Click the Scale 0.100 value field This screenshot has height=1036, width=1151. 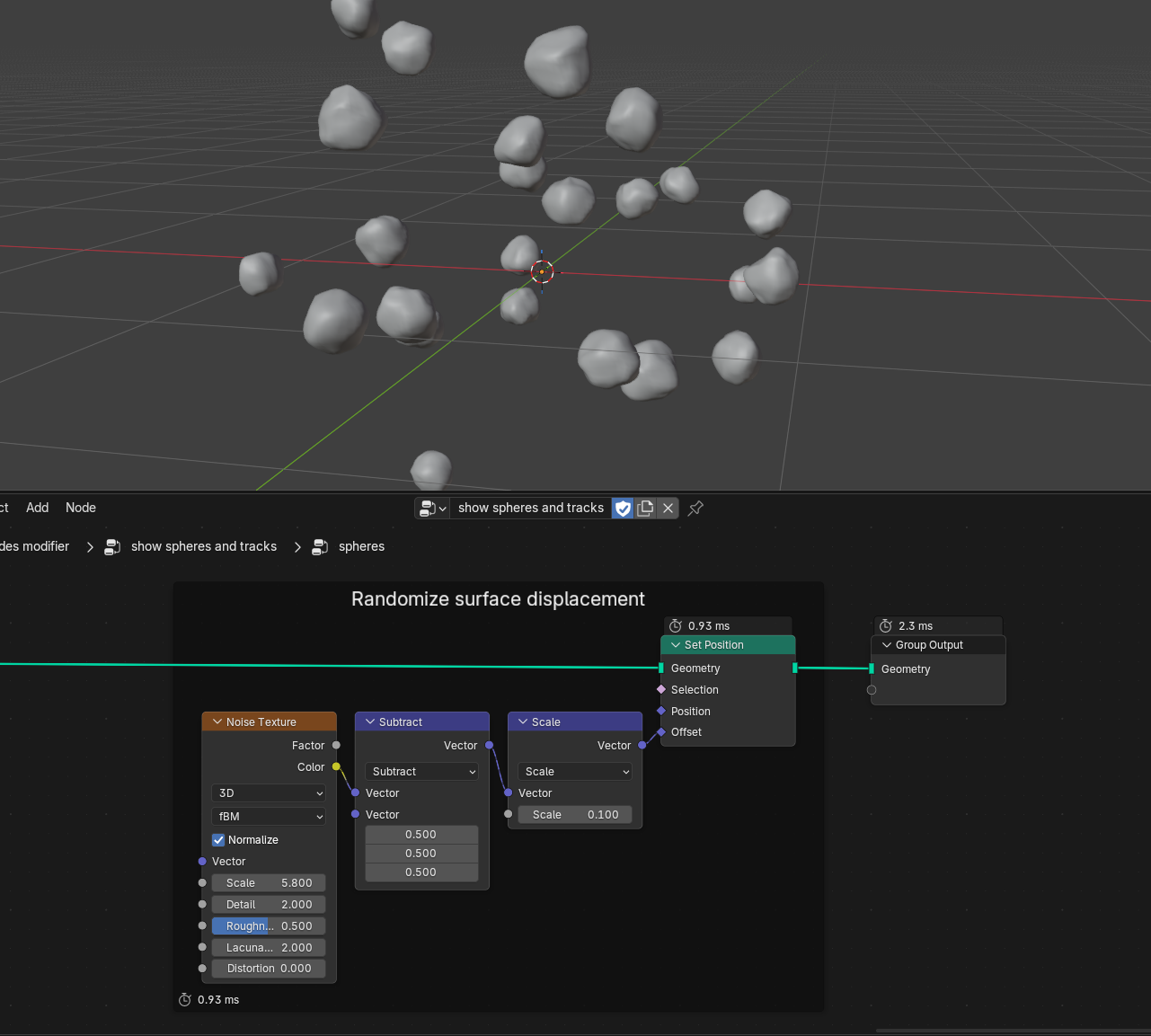pos(575,815)
